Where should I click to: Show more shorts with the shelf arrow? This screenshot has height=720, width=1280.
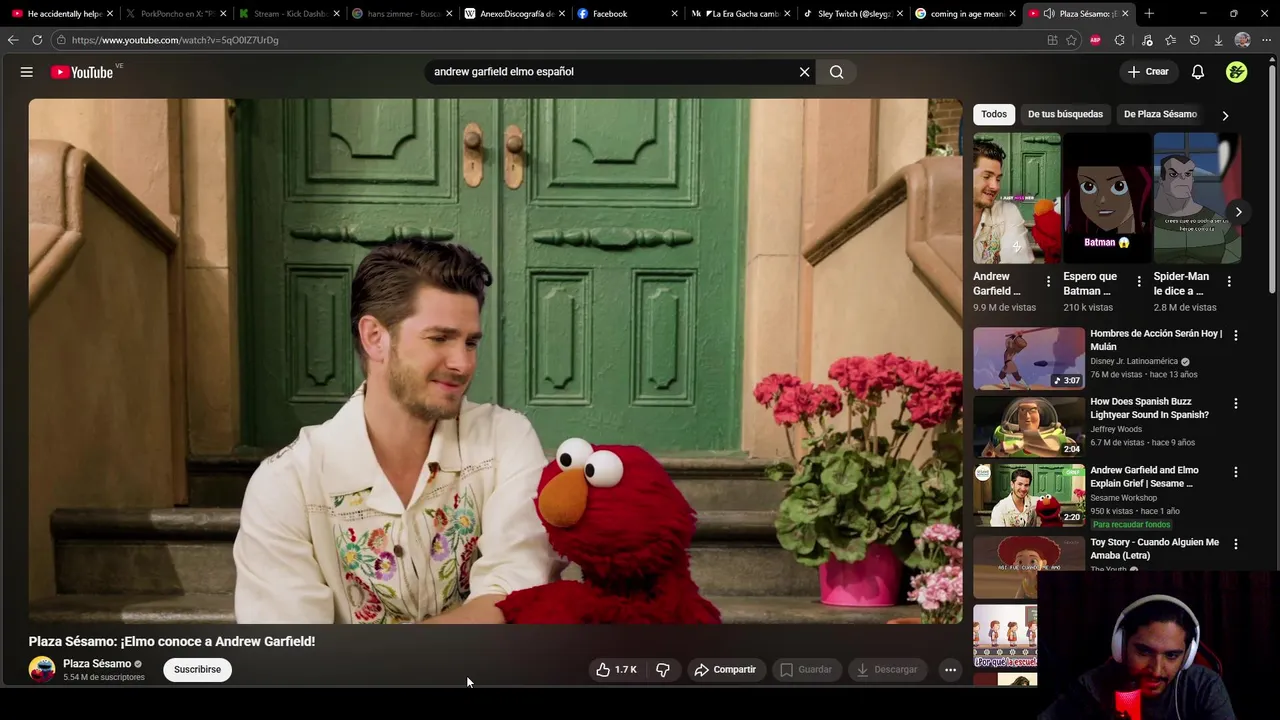pyautogui.click(x=1238, y=212)
